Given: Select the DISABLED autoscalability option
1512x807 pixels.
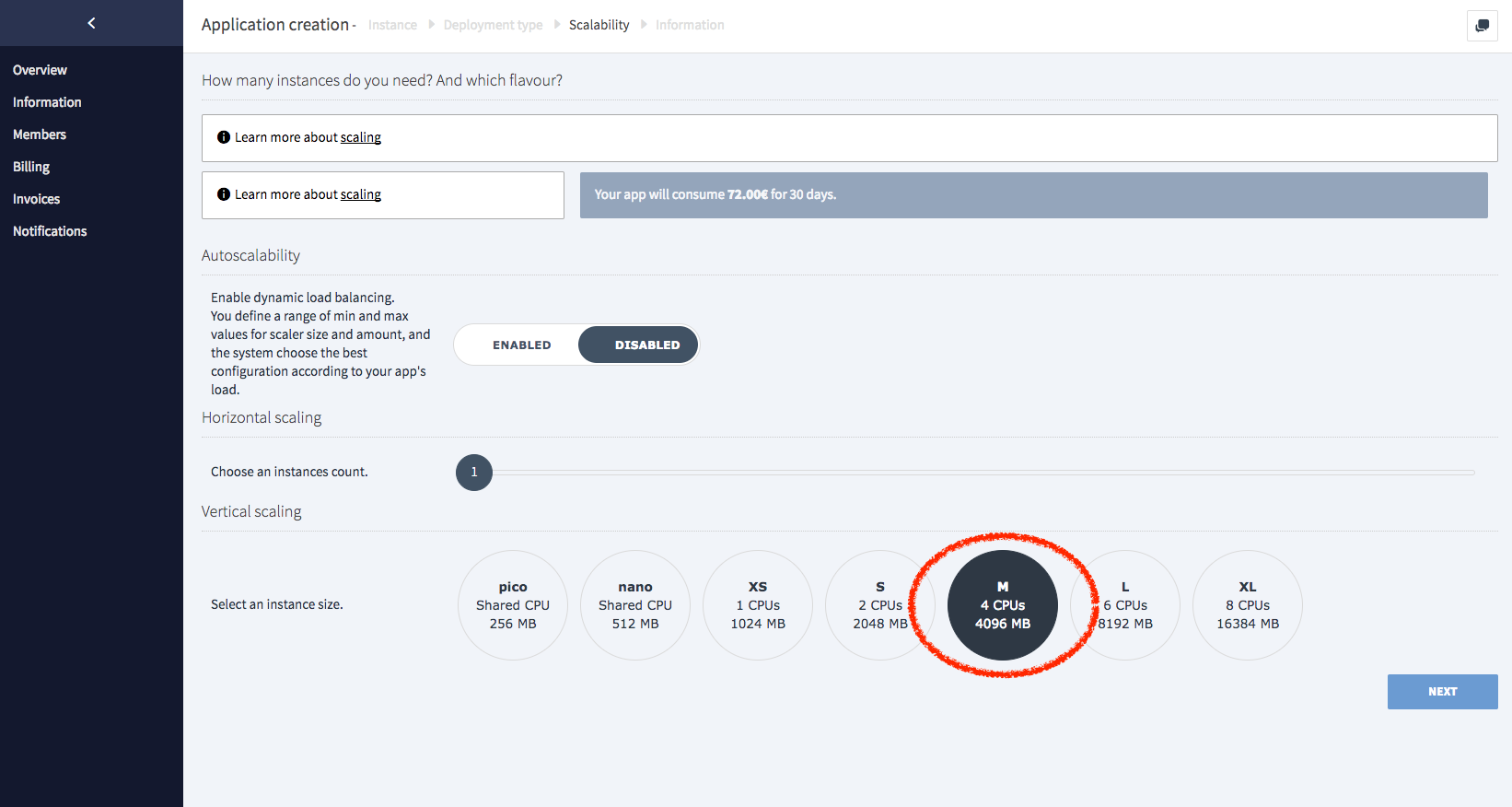Looking at the screenshot, I should tap(646, 345).
